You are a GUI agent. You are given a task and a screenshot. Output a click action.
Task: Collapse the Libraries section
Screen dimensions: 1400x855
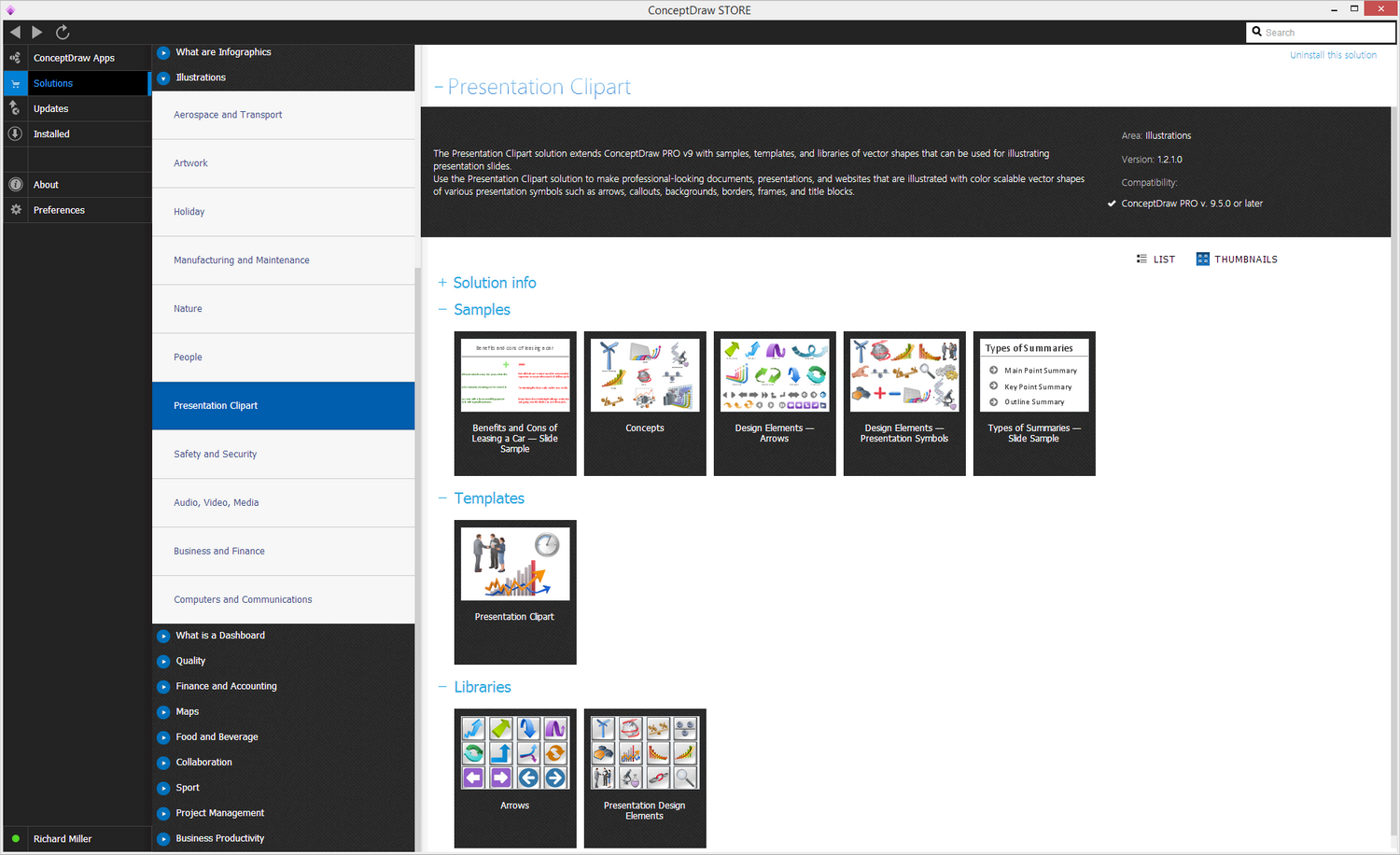coord(442,687)
